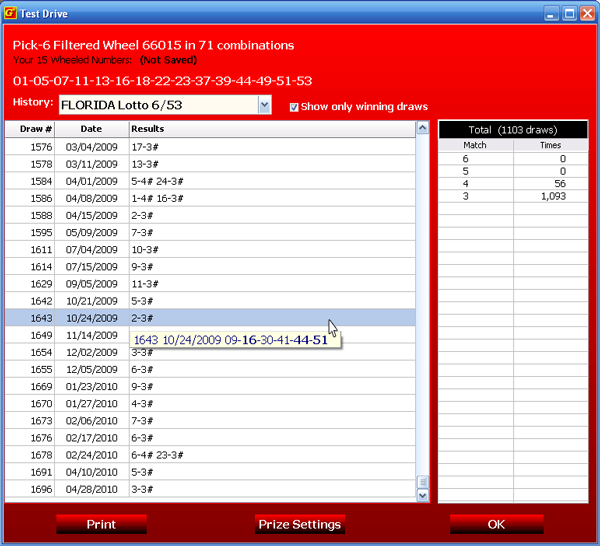
Task: Select draw 1614 dated 07/15/2009
Action: [210, 267]
